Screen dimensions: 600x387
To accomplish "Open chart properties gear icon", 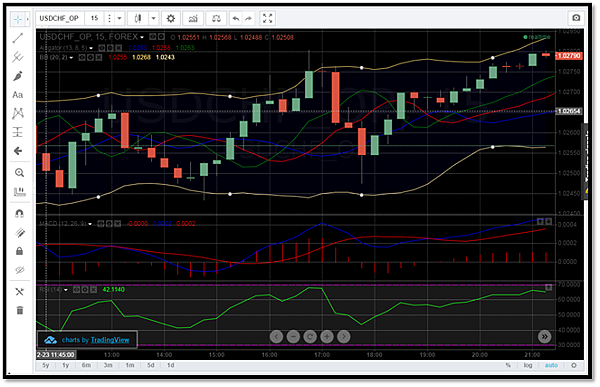I will pyautogui.click(x=171, y=18).
